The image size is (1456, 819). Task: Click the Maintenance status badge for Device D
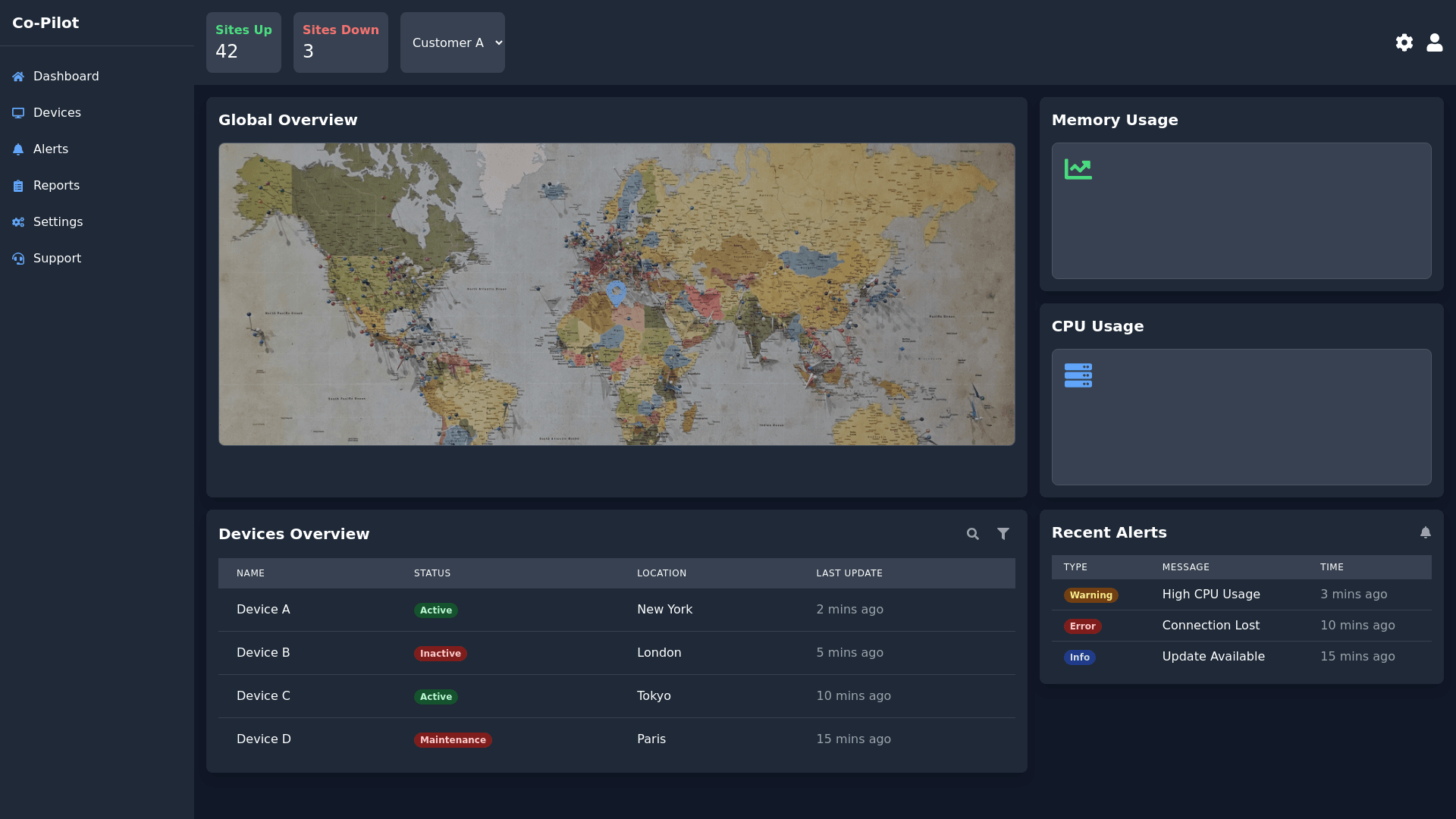453,739
